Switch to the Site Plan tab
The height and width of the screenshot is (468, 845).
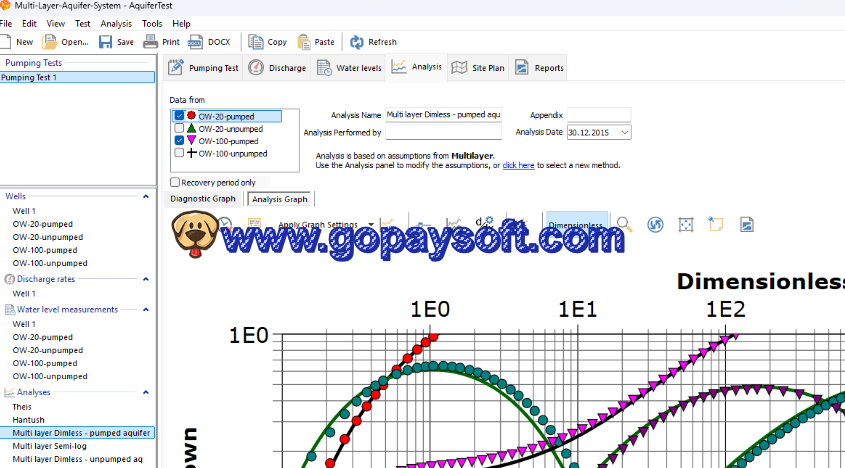tap(477, 68)
